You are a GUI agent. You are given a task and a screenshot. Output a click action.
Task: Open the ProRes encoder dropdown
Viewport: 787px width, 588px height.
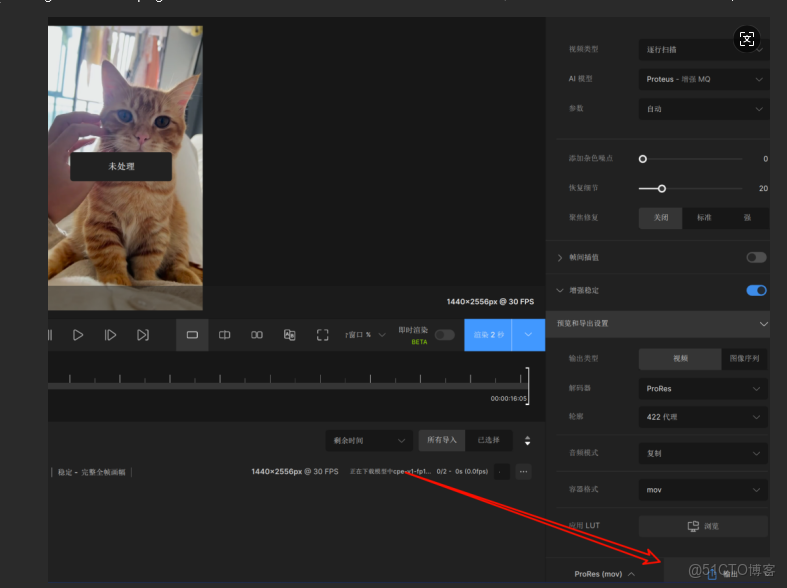[702, 388]
